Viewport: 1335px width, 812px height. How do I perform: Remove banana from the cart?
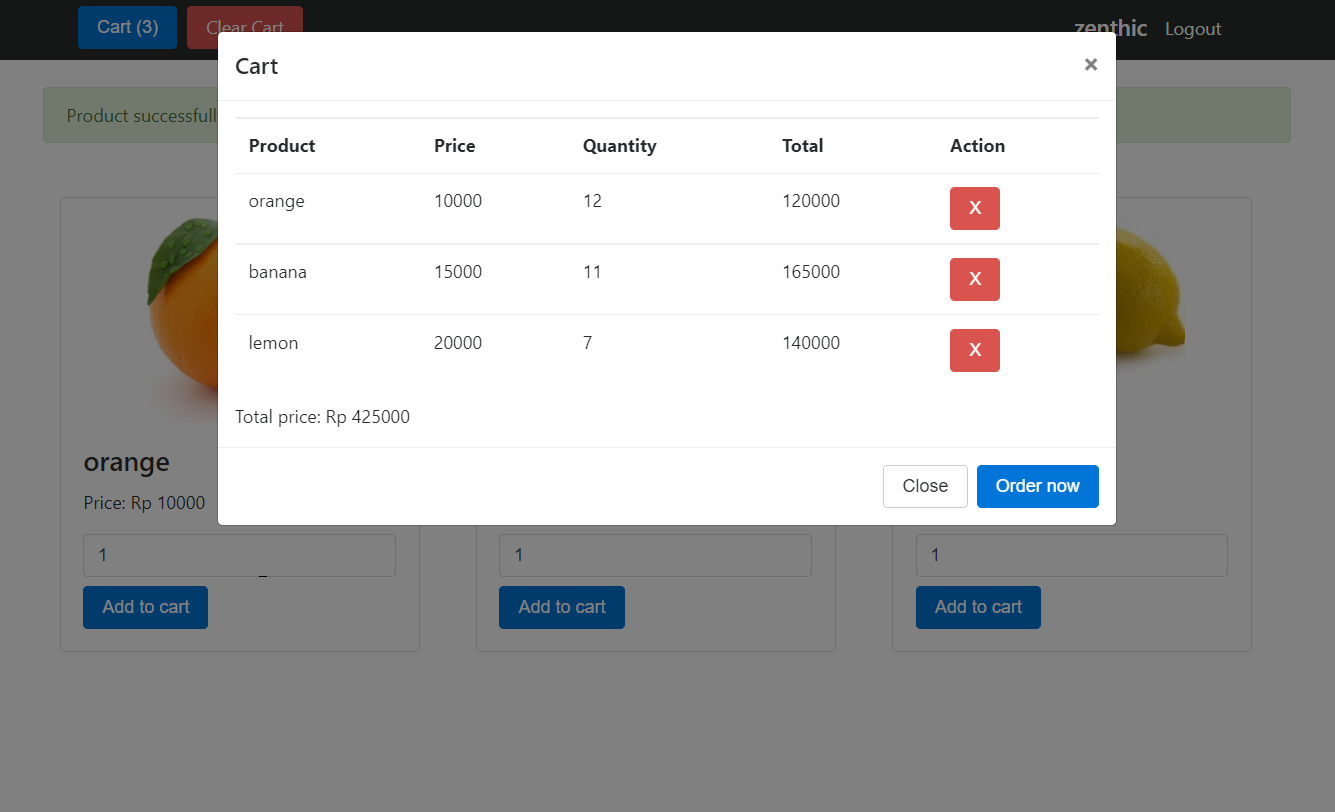click(x=974, y=279)
